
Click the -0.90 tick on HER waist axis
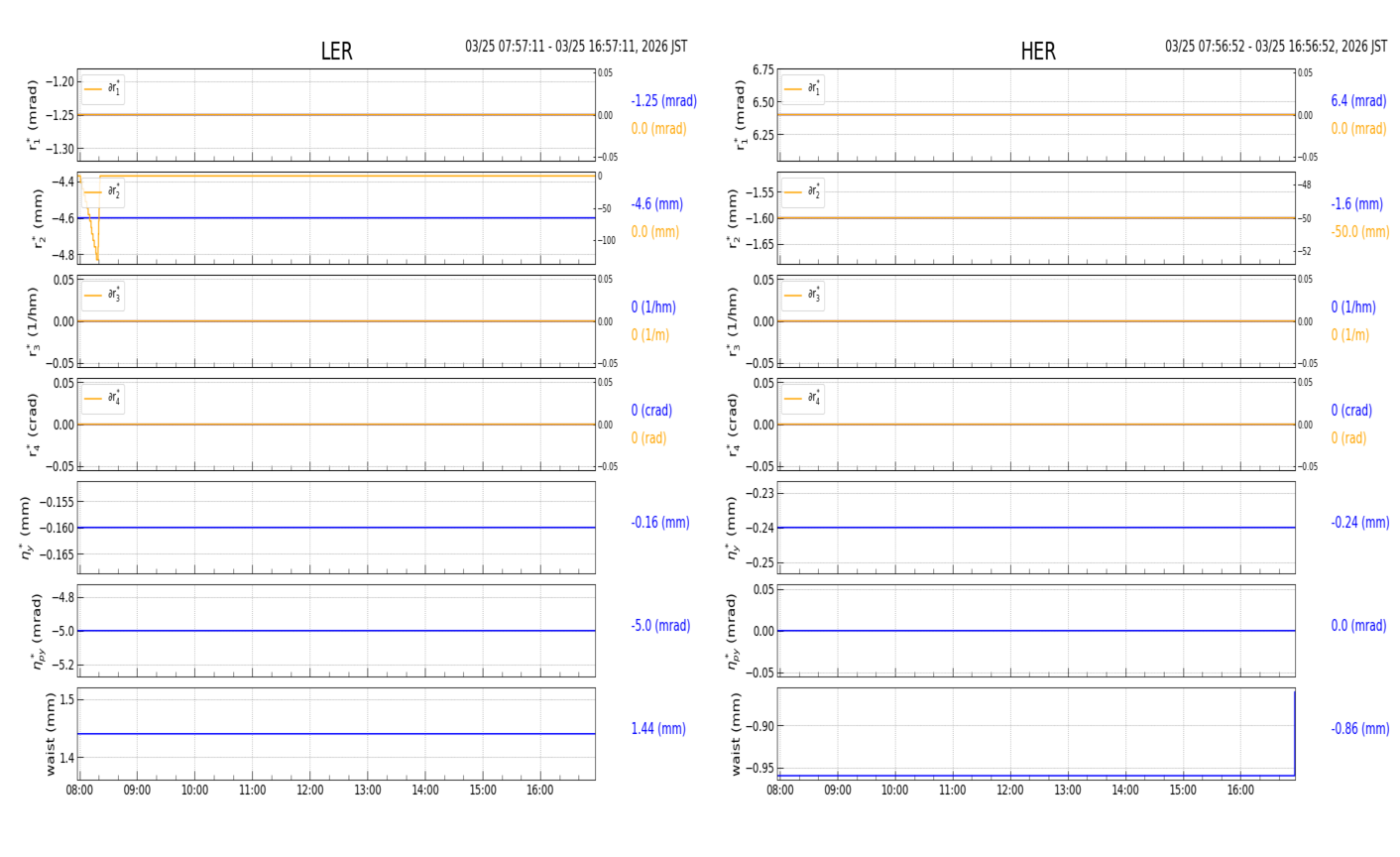coord(760,726)
